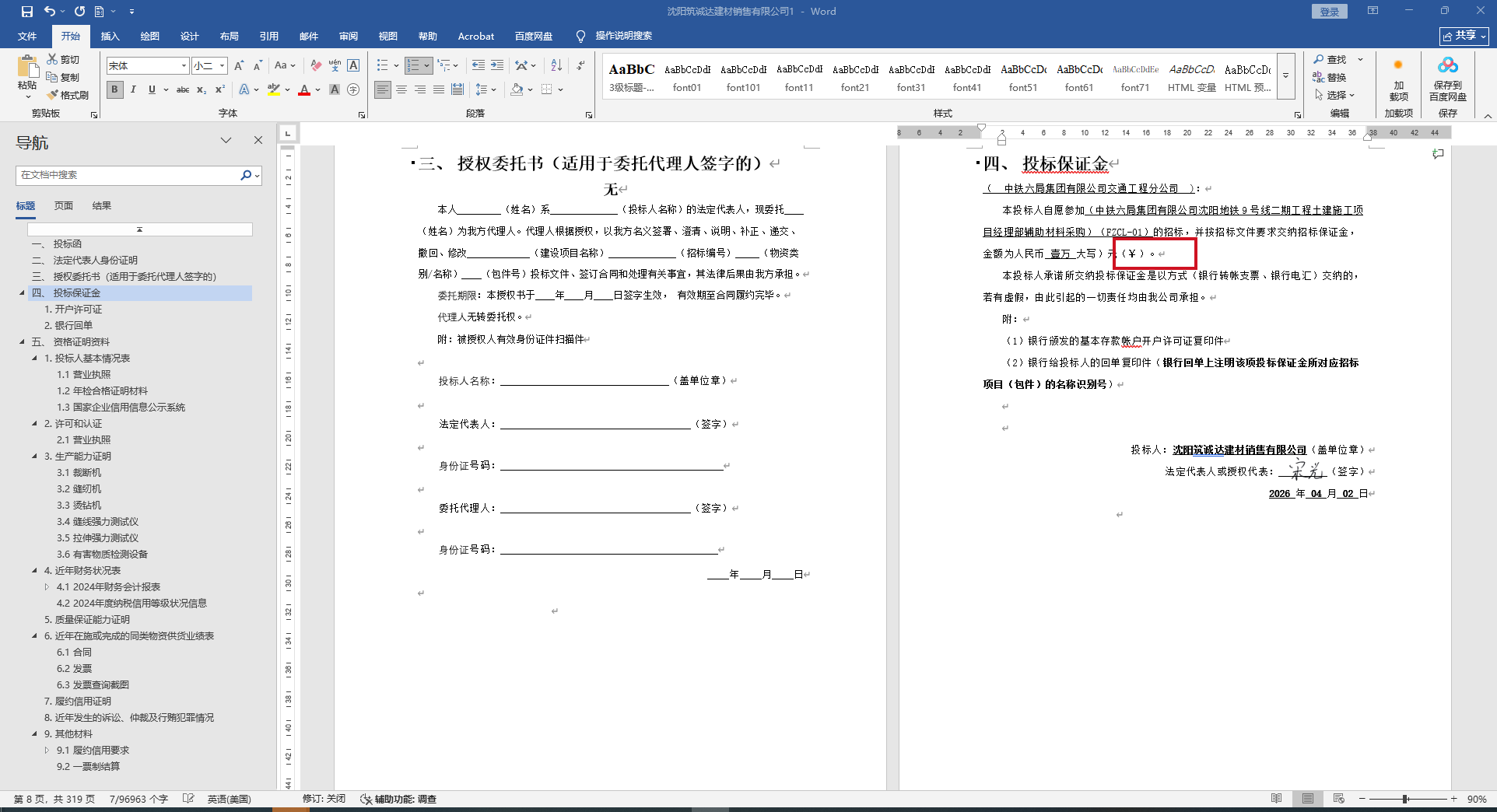Apply superscript formatting
Screen dimensions: 1497x812
point(220,89)
